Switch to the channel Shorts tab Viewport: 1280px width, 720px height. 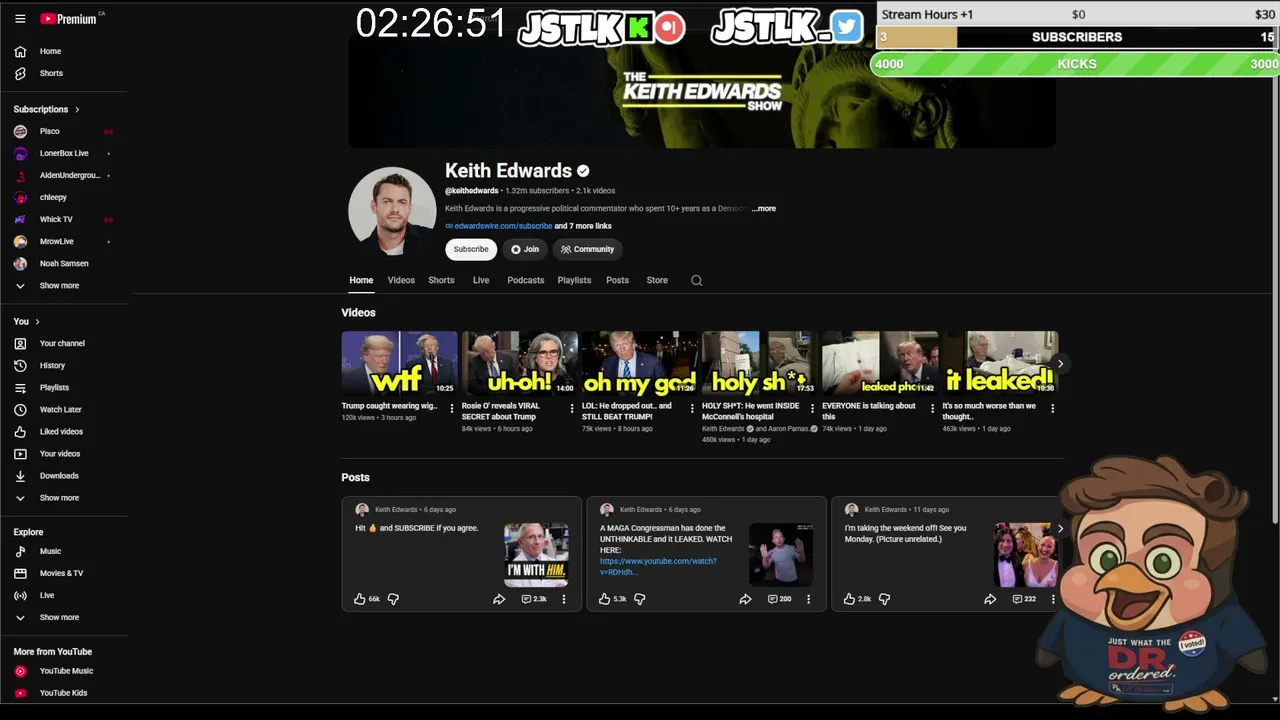(x=441, y=280)
